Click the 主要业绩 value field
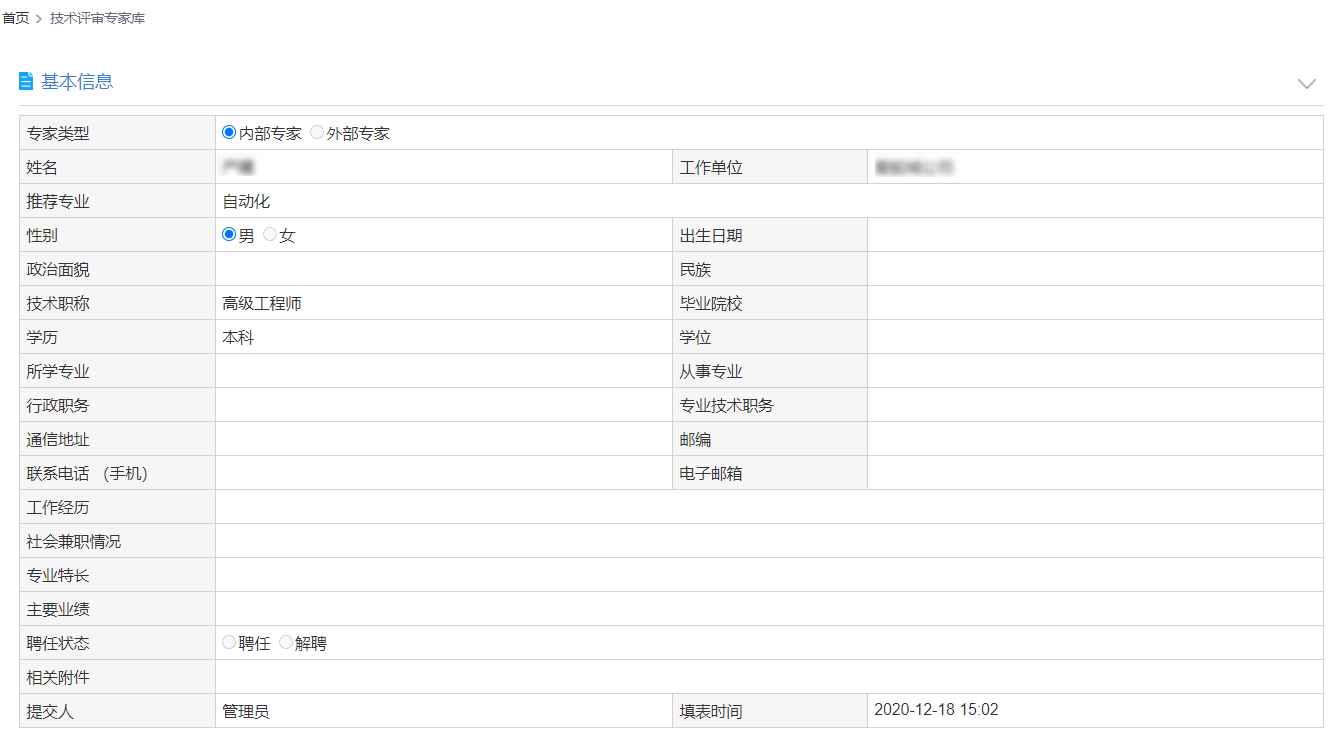Screen dimensions: 1341x747 [x=769, y=609]
